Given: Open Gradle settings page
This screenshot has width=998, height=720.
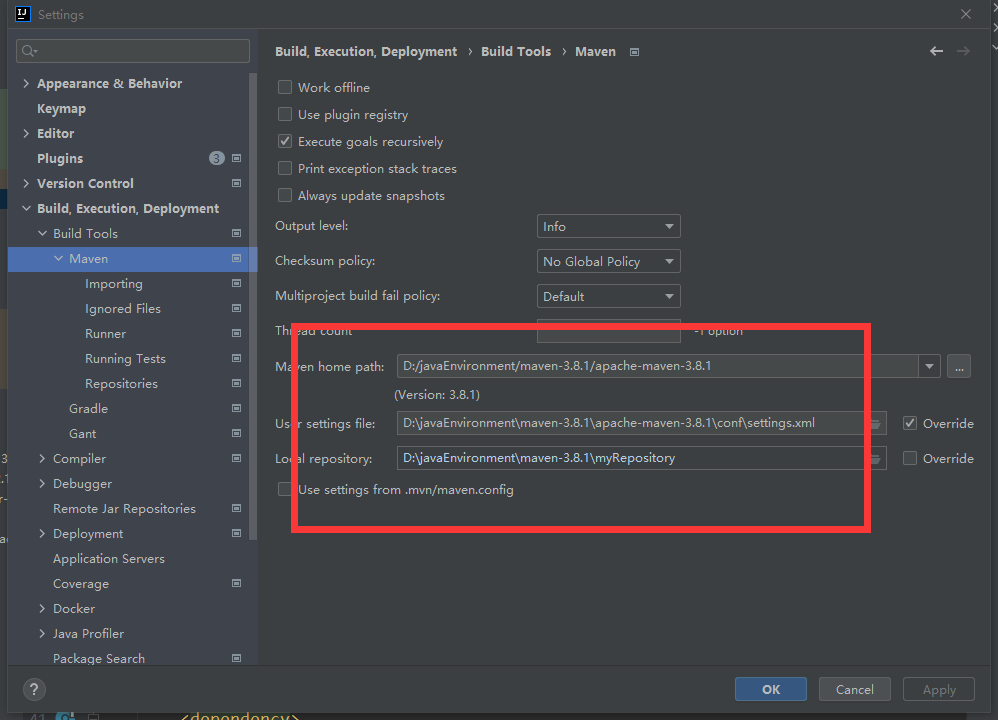Looking at the screenshot, I should (88, 409).
